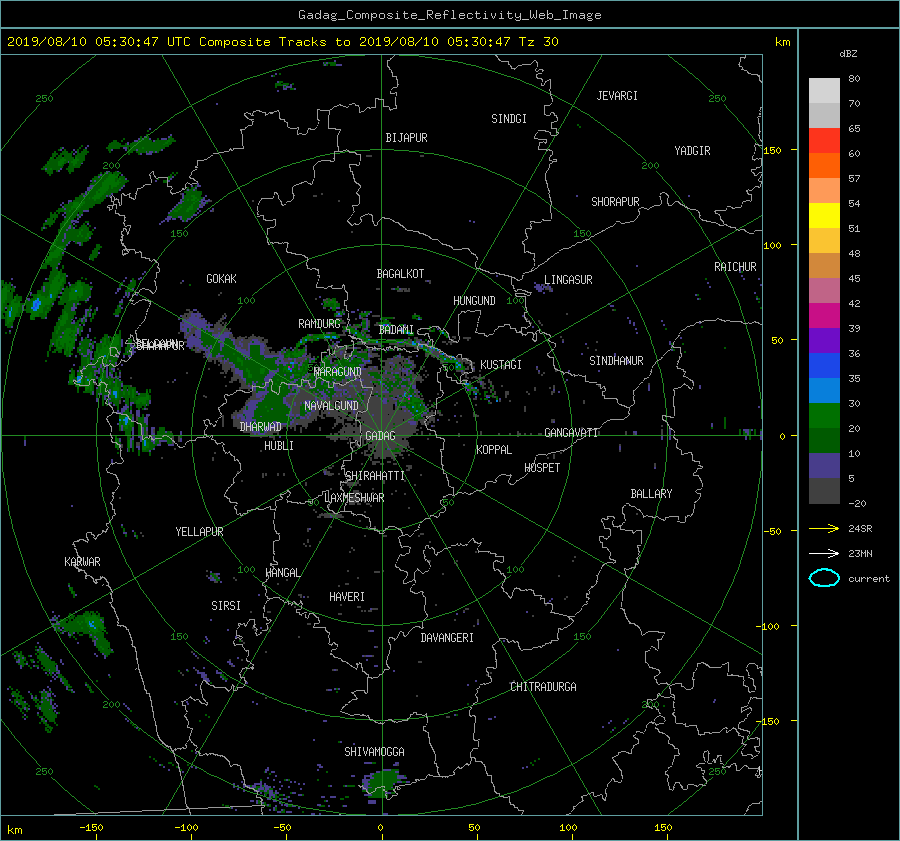This screenshot has height=841, width=900.
Task: Click the HOSPET city label
Action: 542,468
